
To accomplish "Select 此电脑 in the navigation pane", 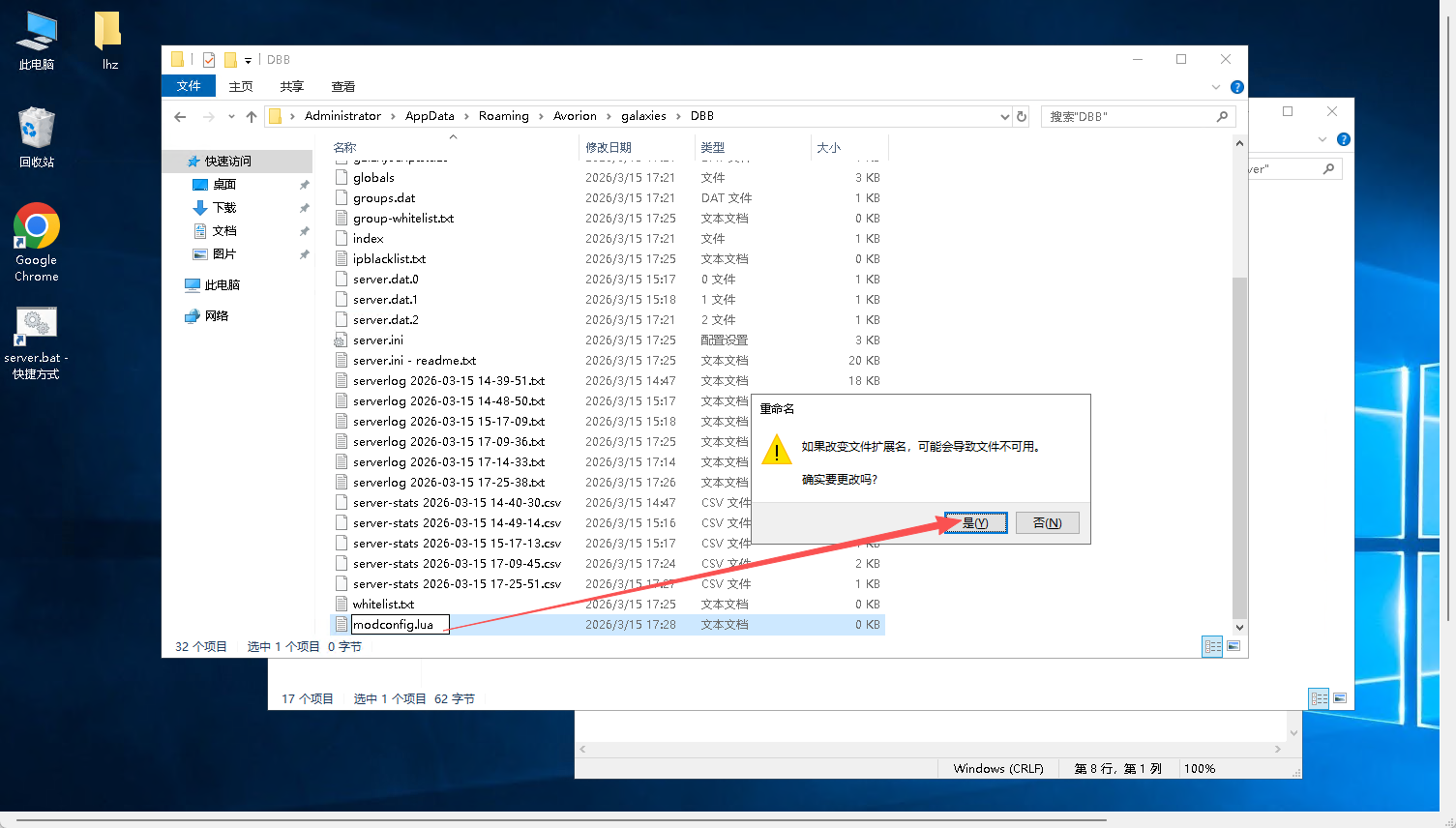I will coord(222,285).
